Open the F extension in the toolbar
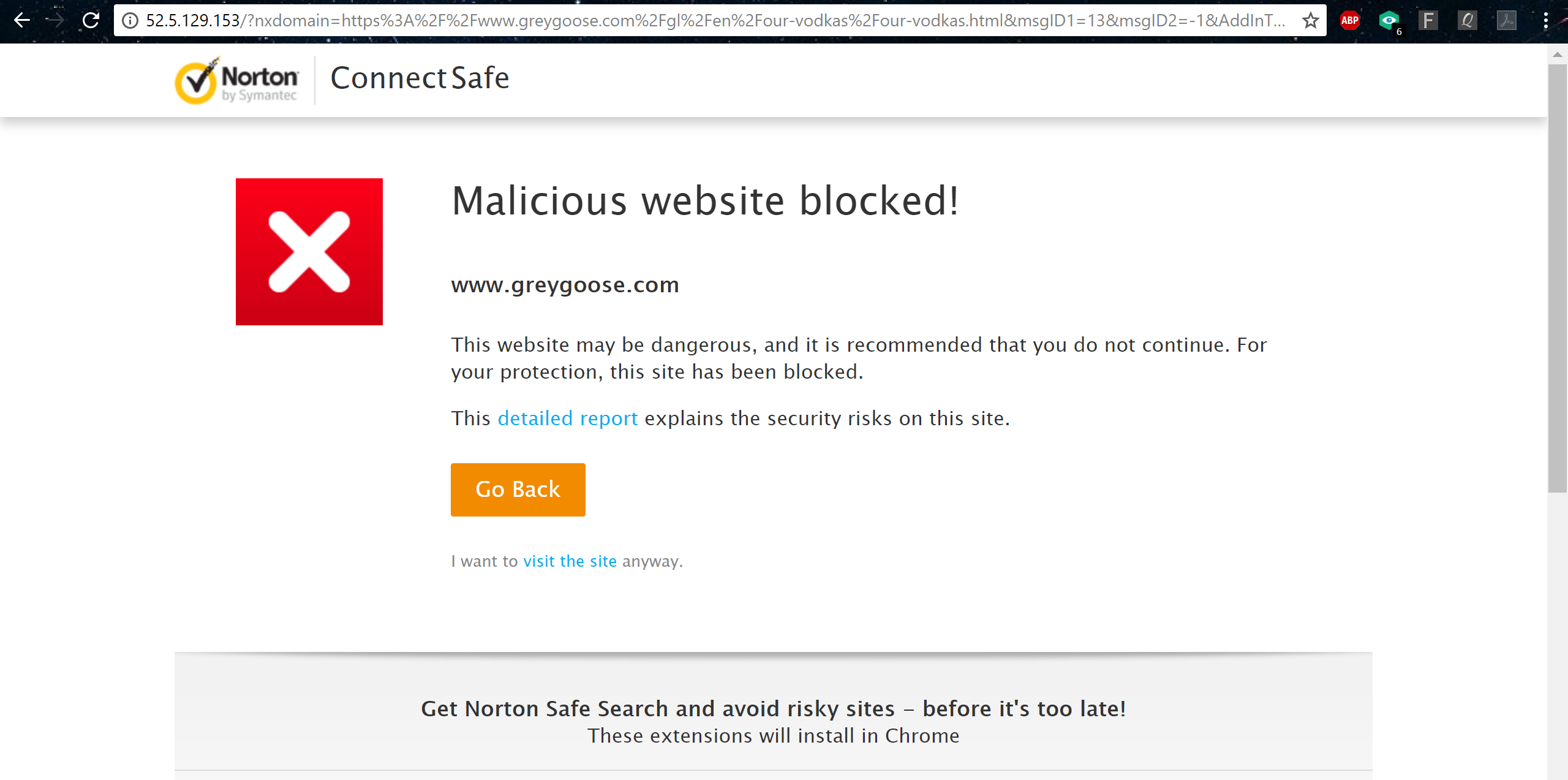The height and width of the screenshot is (780, 1568). (1429, 20)
